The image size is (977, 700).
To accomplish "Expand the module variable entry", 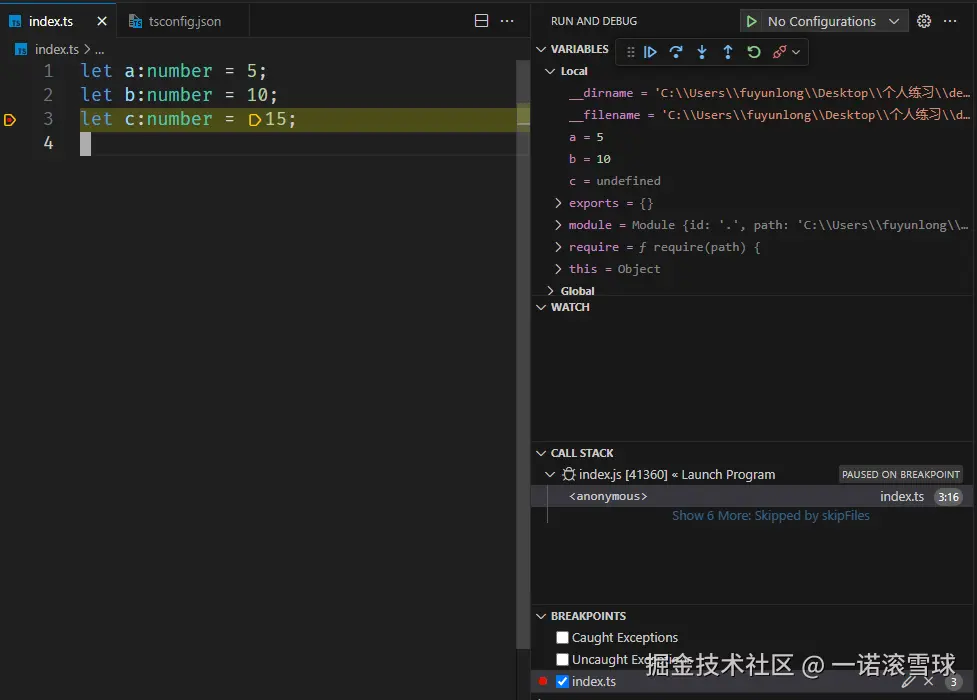I will (x=559, y=225).
